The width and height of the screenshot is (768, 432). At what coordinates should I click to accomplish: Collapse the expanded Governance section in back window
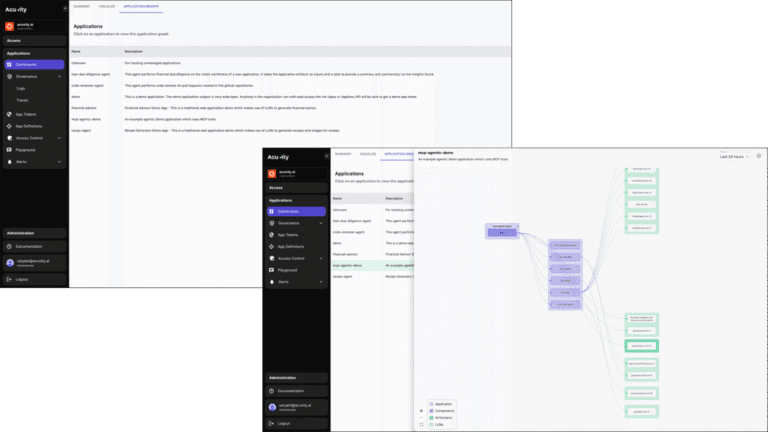coord(58,76)
